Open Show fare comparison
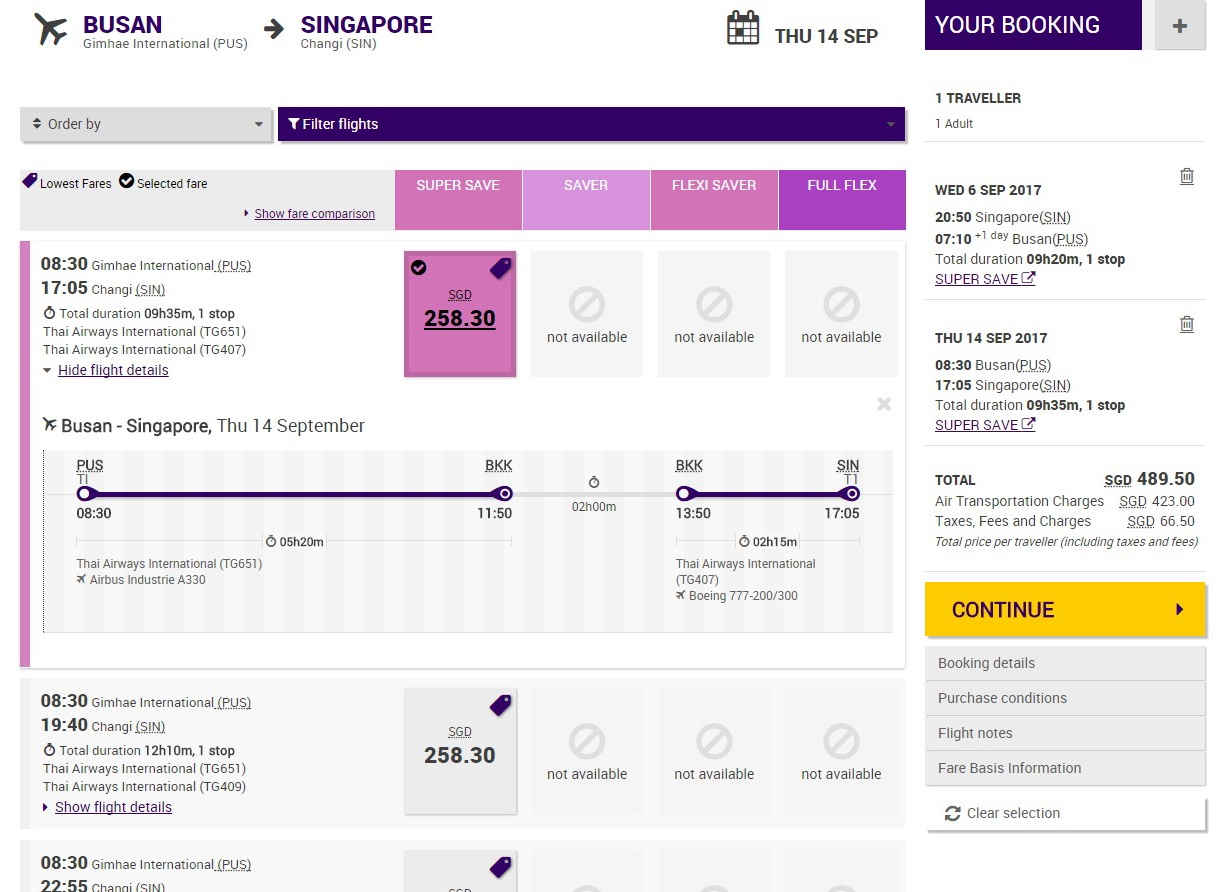The image size is (1223, 892). tap(314, 214)
